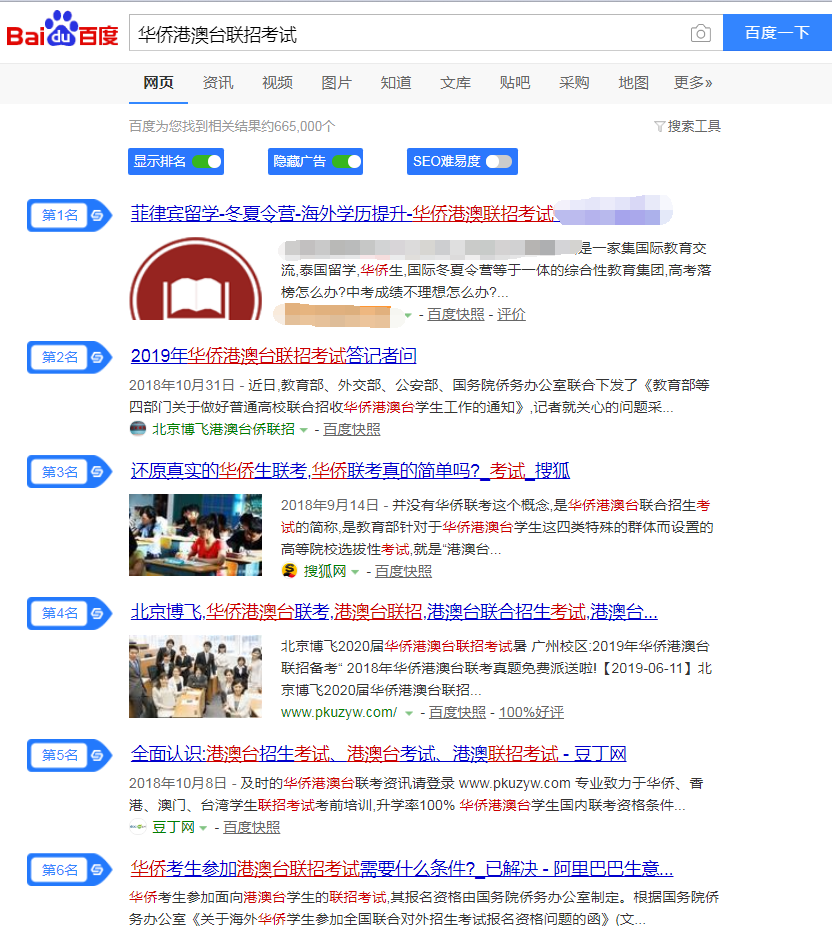Switch to the 知道 tab

click(396, 83)
